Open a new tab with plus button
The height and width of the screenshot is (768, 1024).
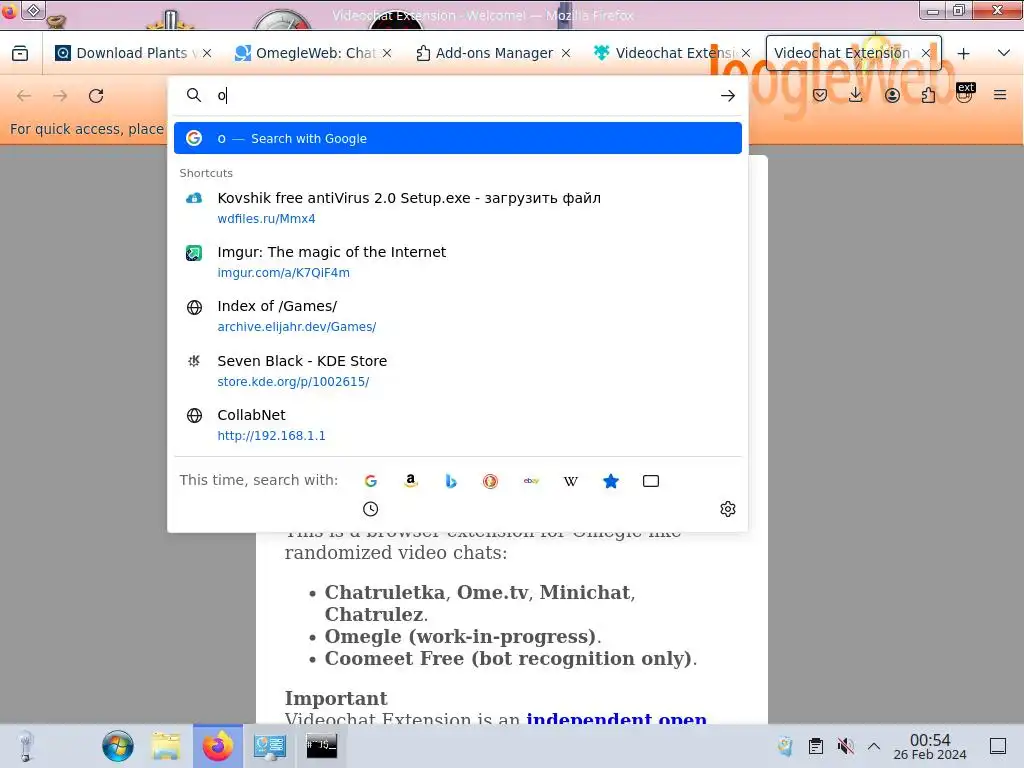pos(963,54)
